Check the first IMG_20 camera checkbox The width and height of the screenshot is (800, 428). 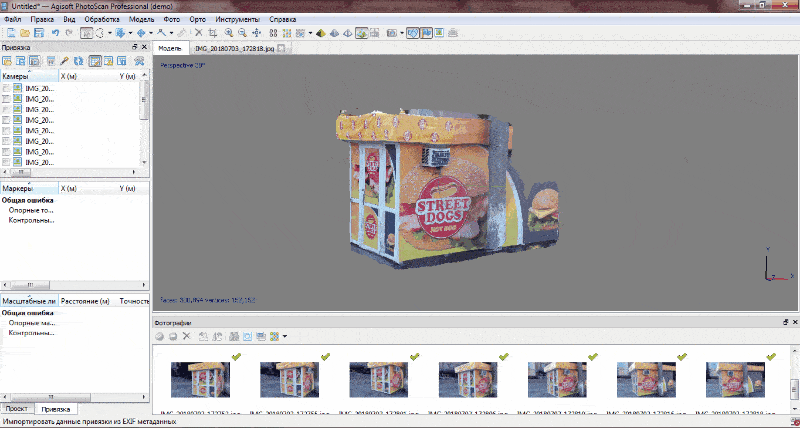(x=6, y=88)
